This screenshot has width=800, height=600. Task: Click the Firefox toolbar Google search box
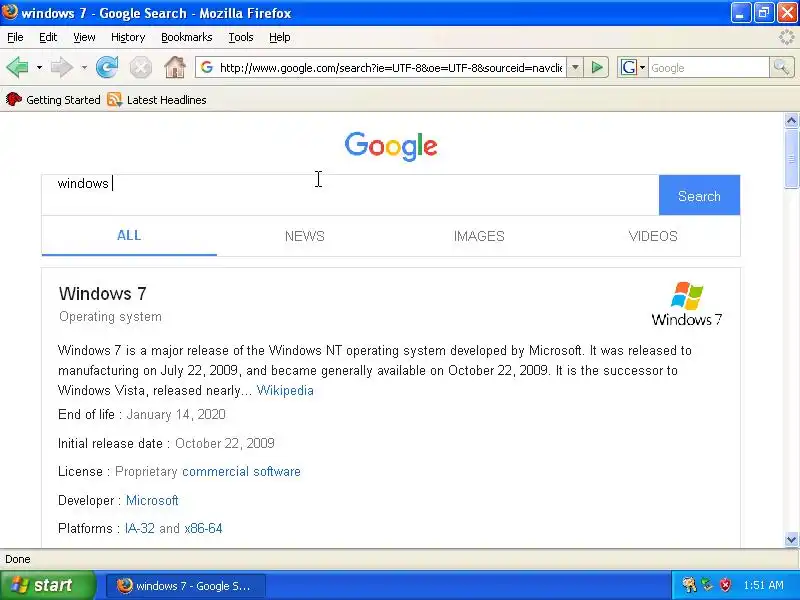pyautogui.click(x=709, y=67)
